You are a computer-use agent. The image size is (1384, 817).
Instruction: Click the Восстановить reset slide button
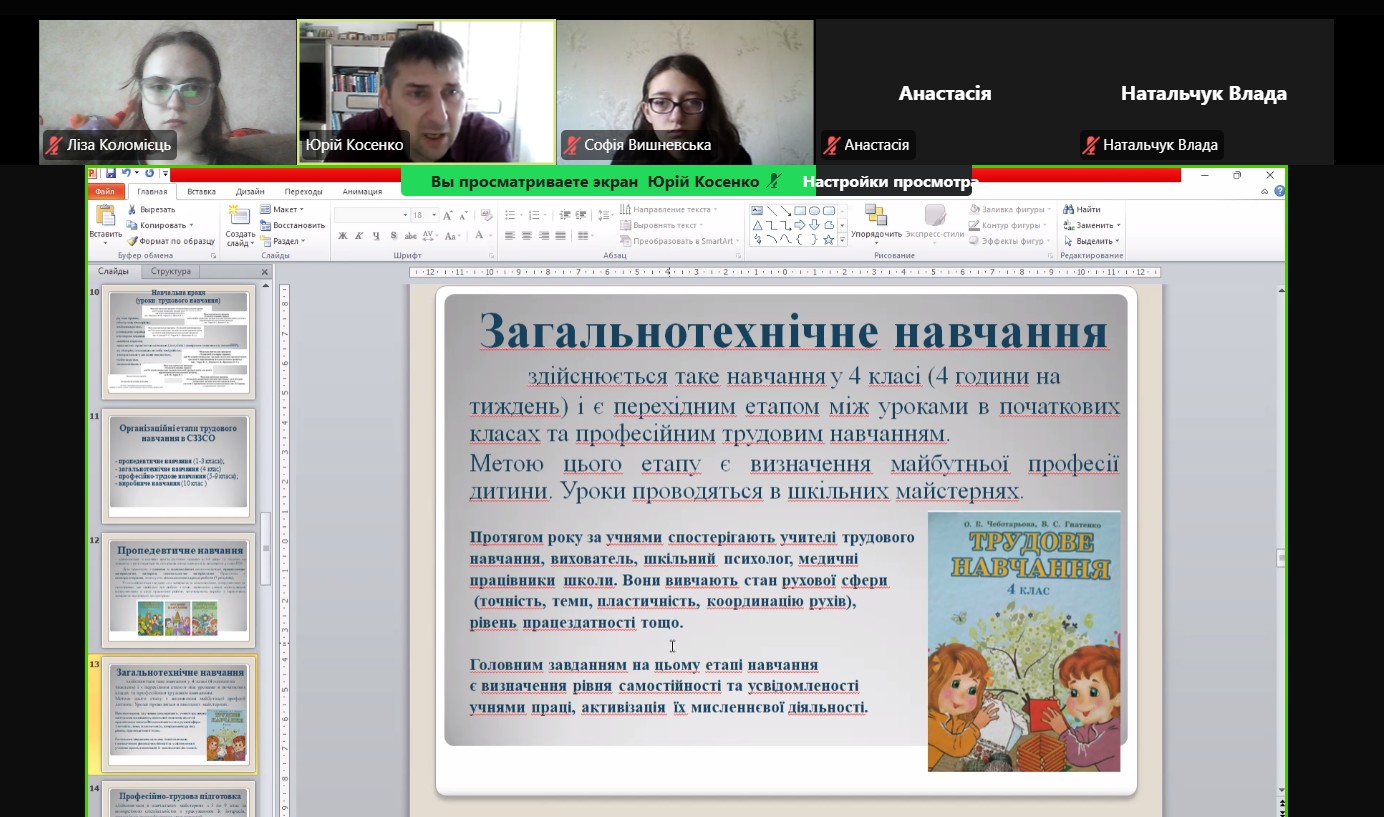tap(292, 225)
